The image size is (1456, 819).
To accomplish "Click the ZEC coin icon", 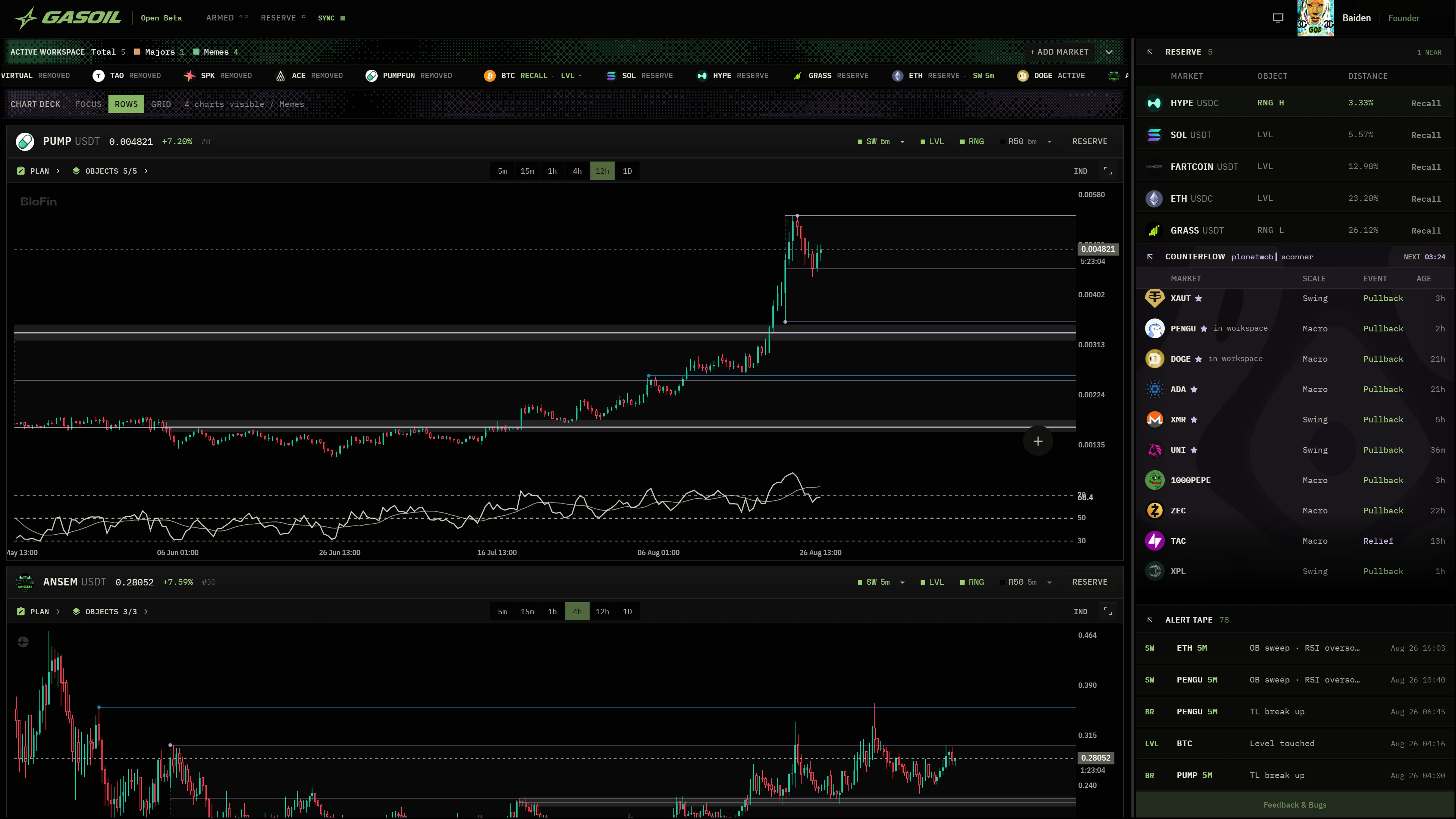I will [1154, 510].
